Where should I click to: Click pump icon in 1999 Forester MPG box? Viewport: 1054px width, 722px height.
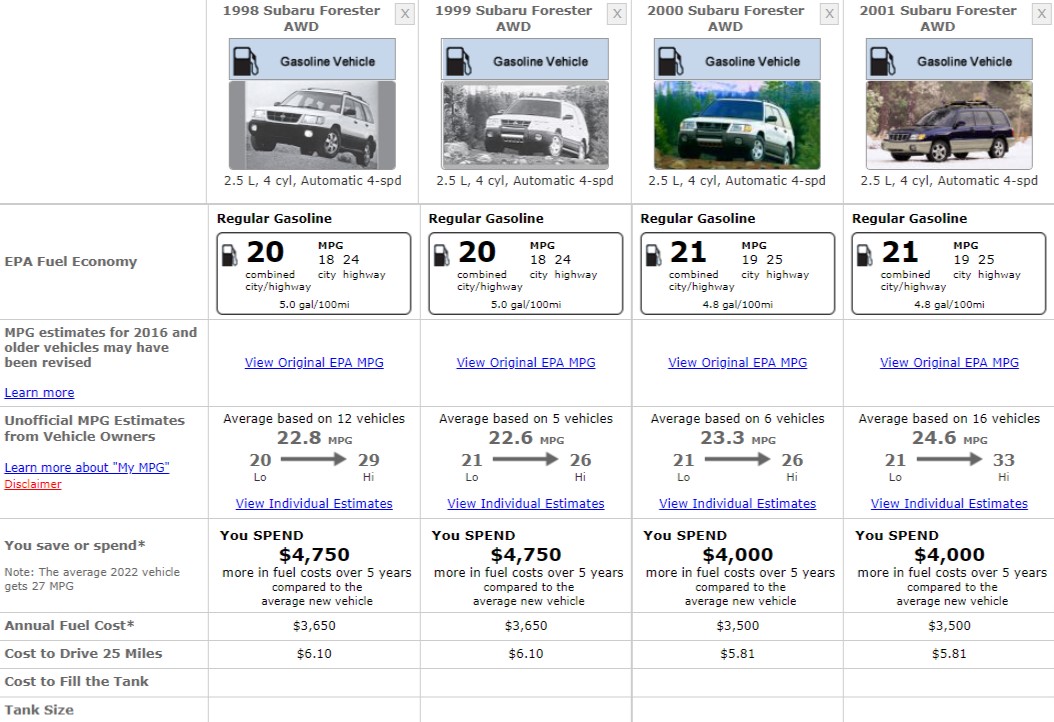442,255
